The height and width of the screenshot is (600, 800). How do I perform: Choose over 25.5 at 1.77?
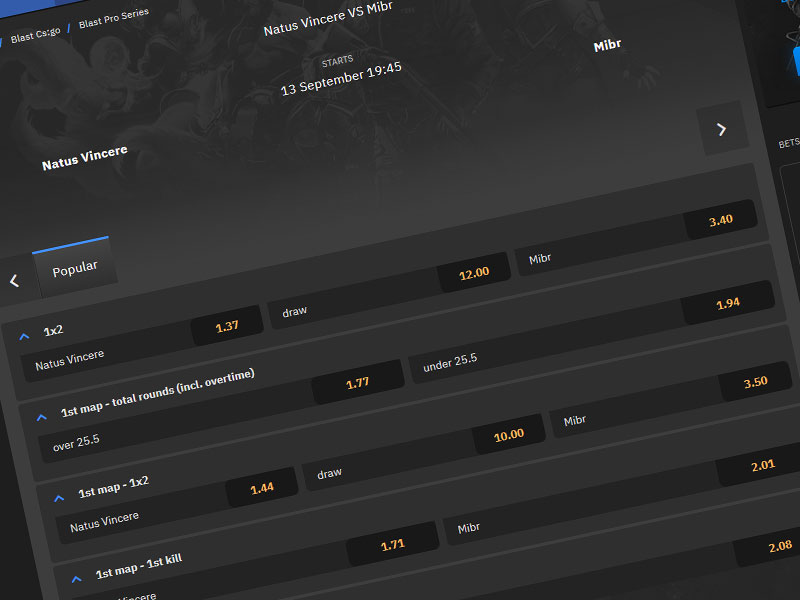point(221,411)
